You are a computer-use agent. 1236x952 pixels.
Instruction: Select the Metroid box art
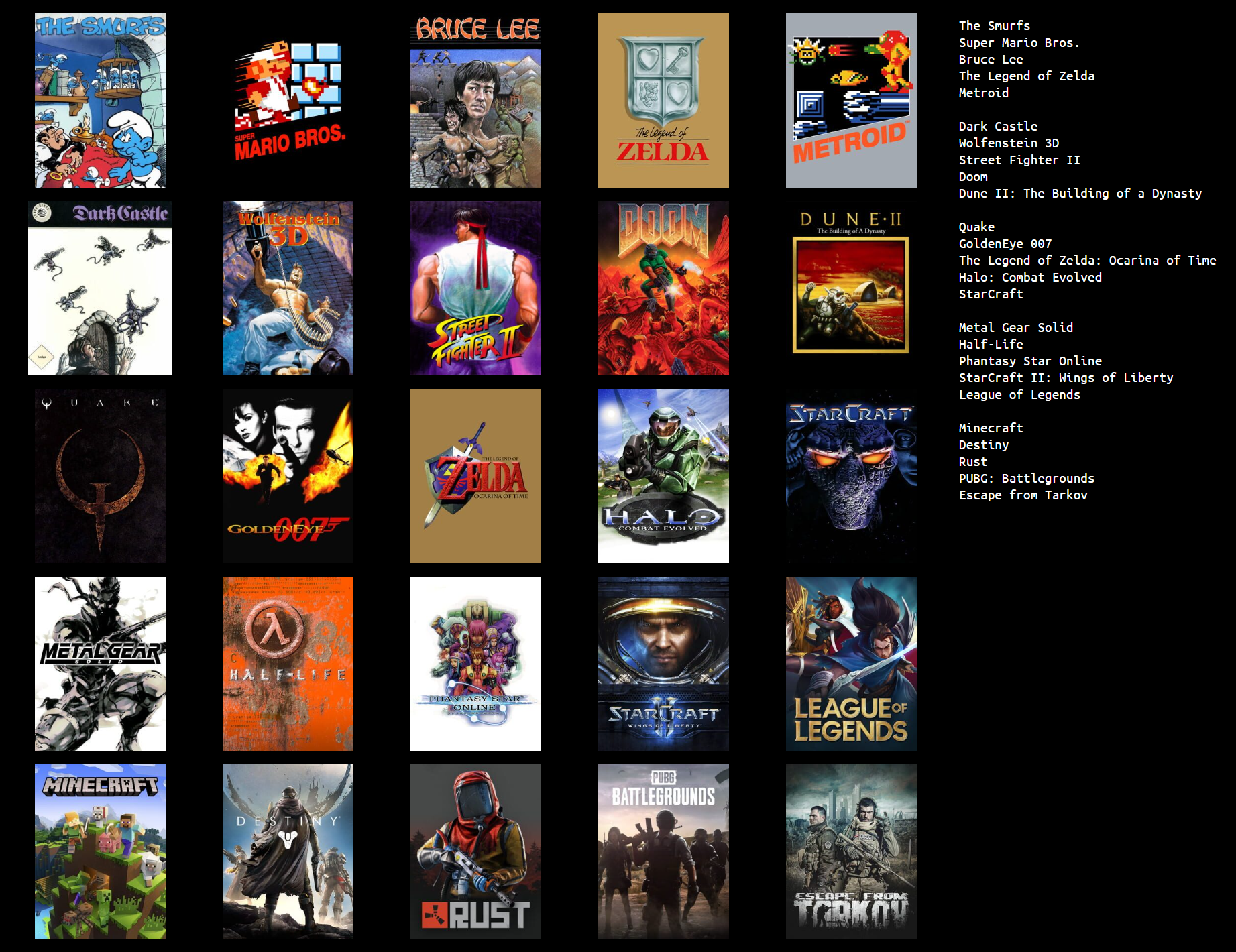point(851,101)
